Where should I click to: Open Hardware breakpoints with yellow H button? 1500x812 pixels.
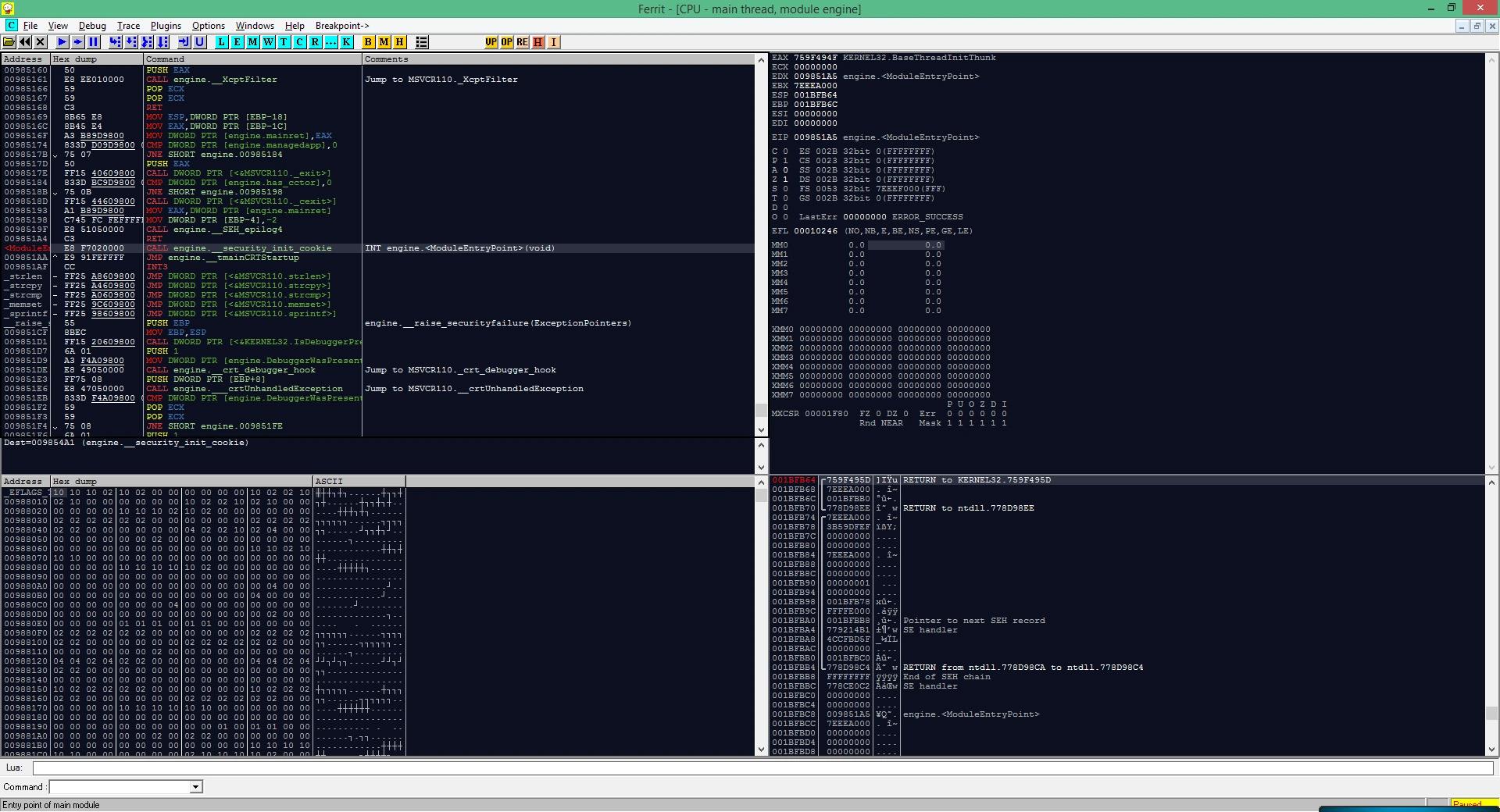pyautogui.click(x=400, y=42)
